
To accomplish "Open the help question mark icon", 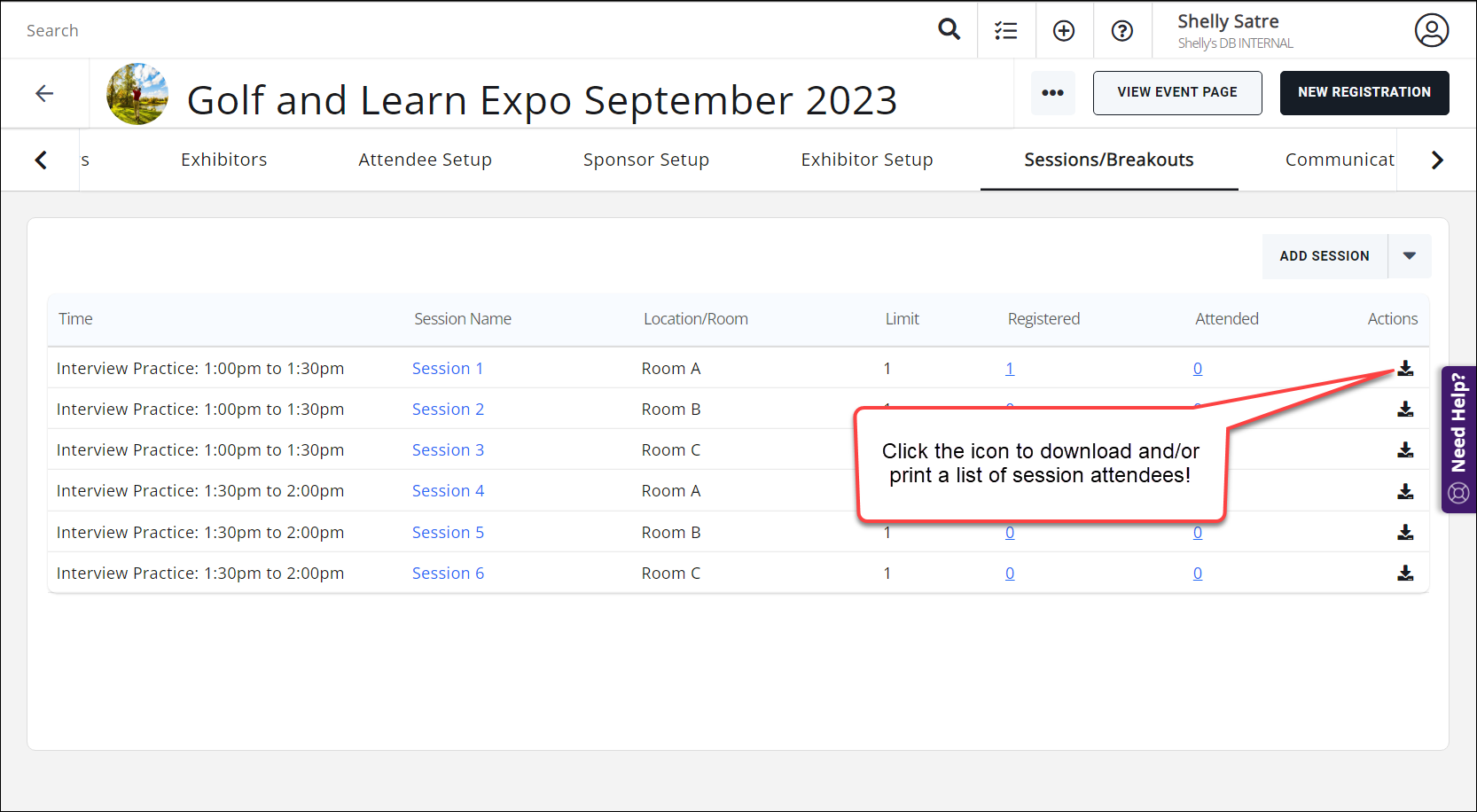I will [1121, 31].
